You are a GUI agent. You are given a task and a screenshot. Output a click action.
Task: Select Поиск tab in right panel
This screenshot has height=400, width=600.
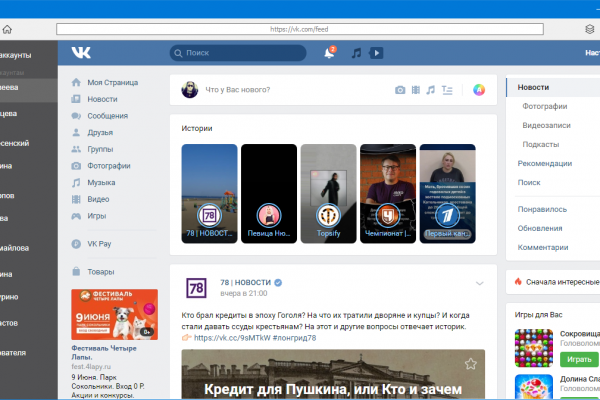coord(529,183)
